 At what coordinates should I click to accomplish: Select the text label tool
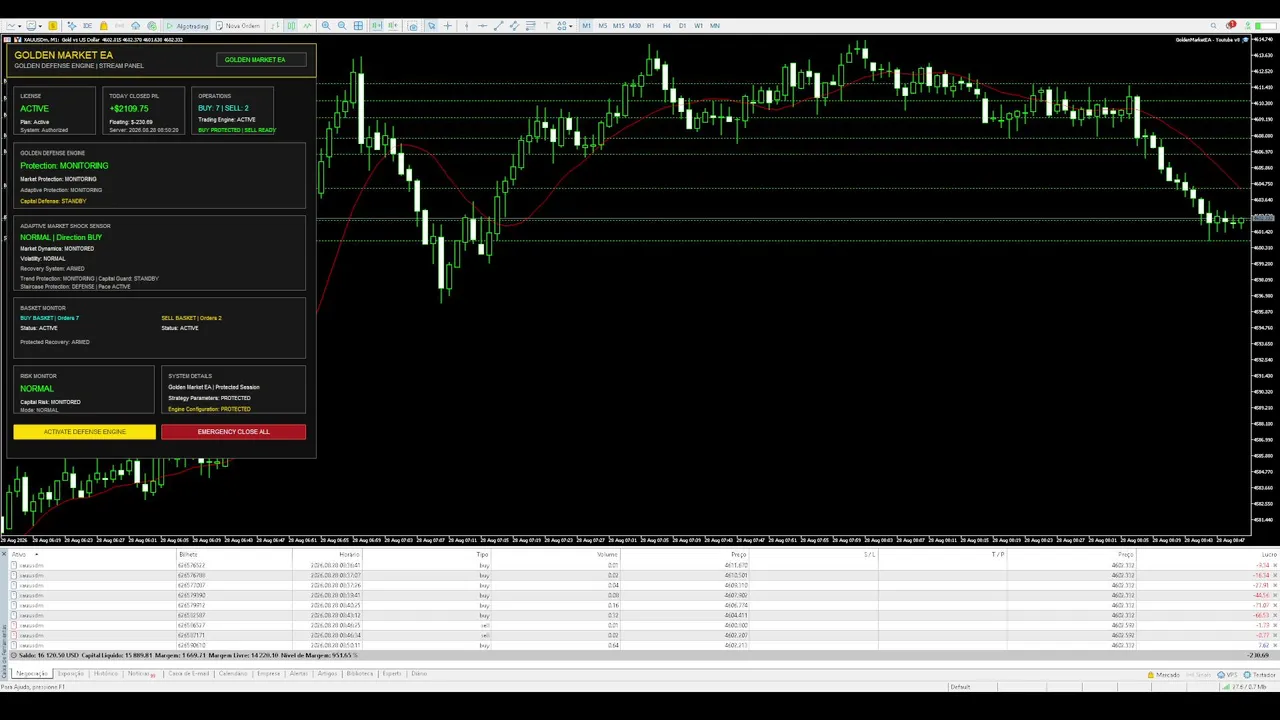click(546, 26)
